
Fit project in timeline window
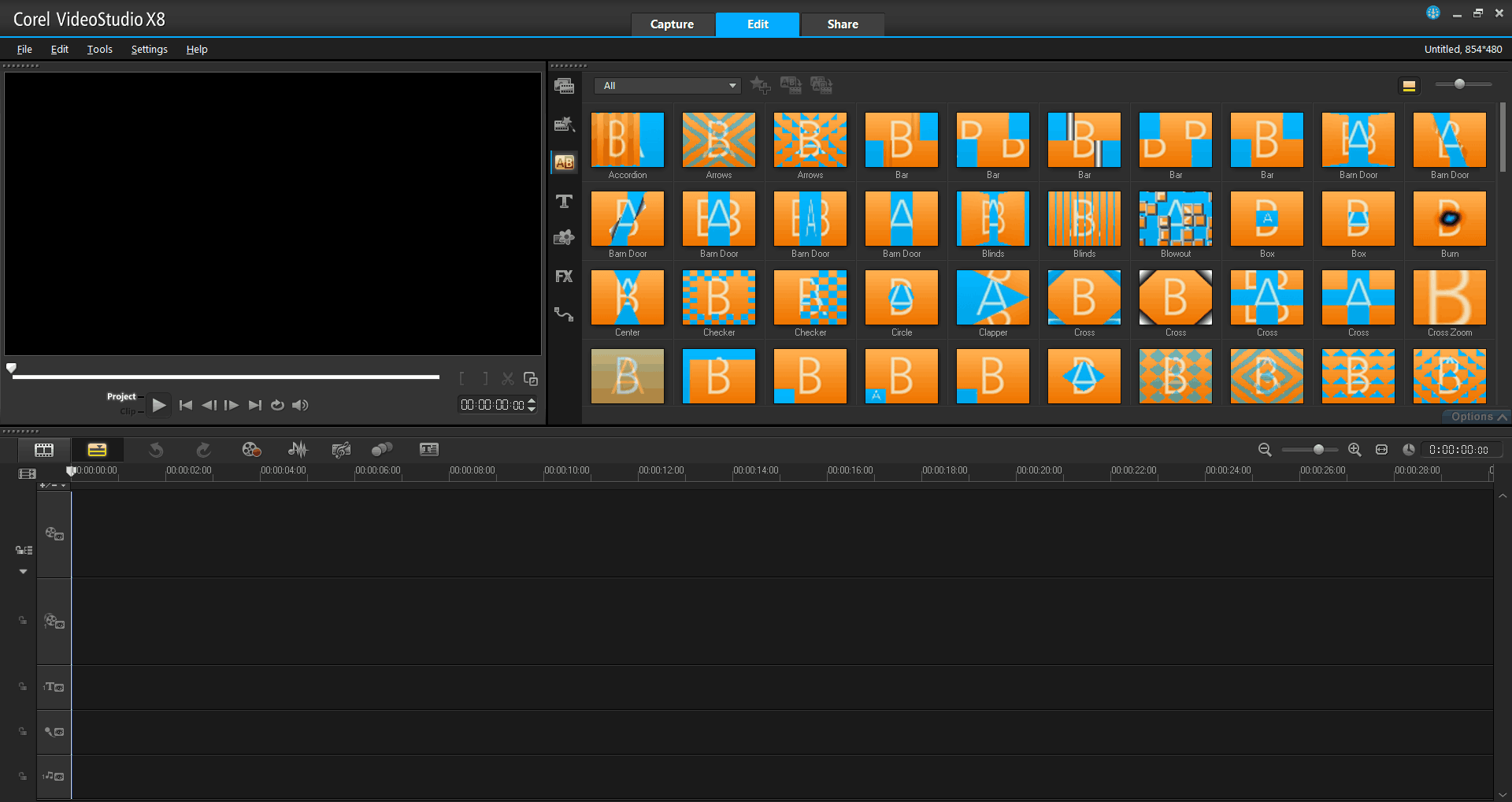1381,450
